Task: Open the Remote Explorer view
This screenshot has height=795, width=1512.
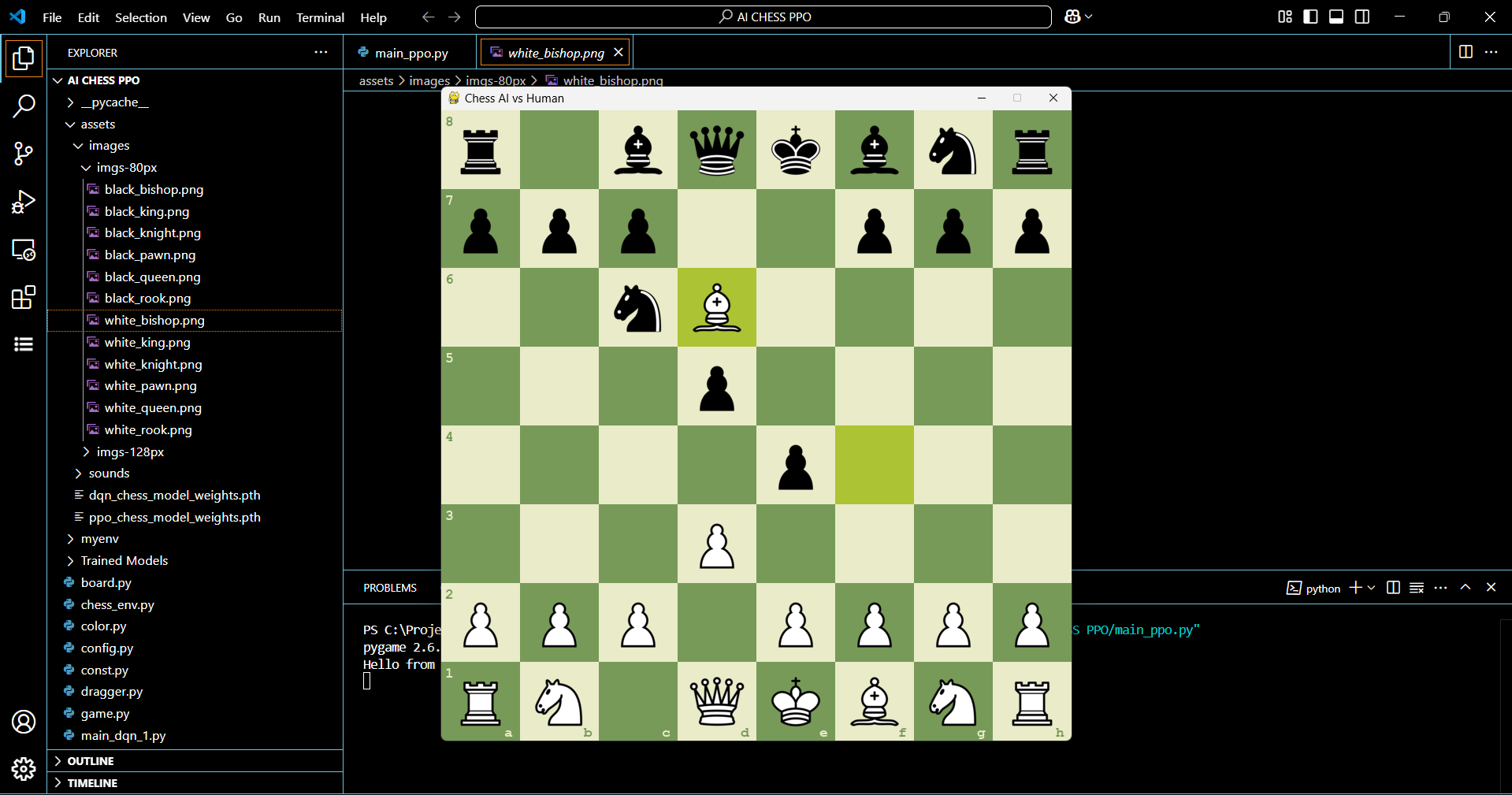Action: click(x=24, y=250)
